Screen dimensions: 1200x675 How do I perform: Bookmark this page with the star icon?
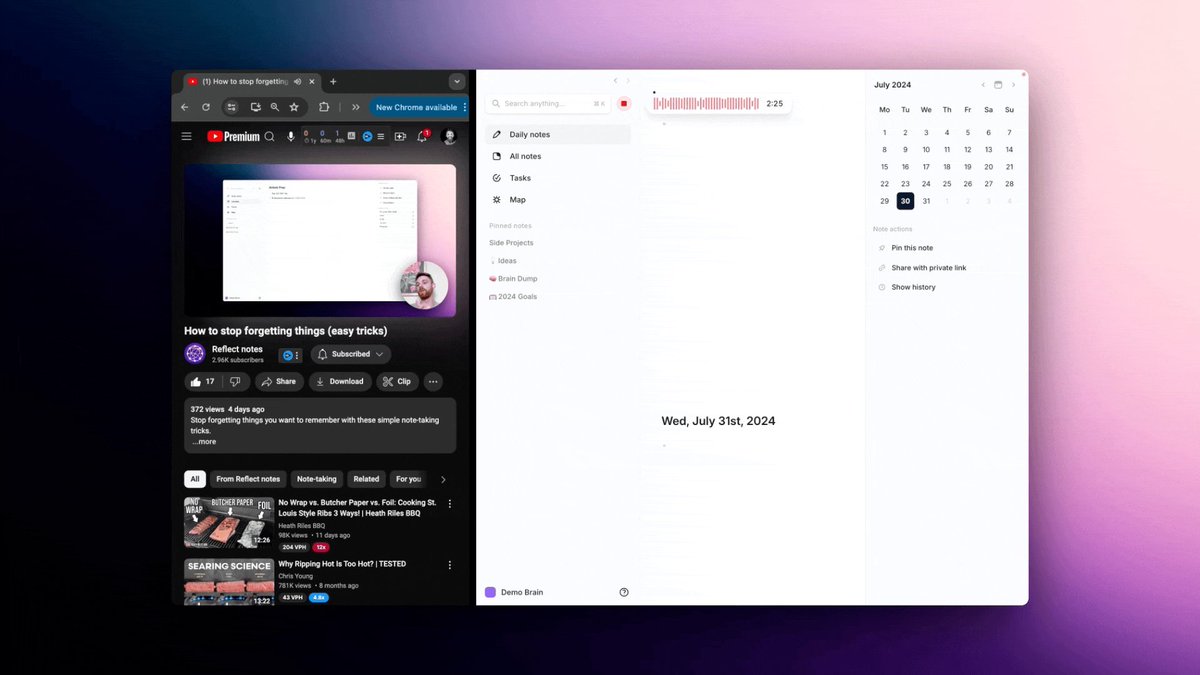pos(294,107)
